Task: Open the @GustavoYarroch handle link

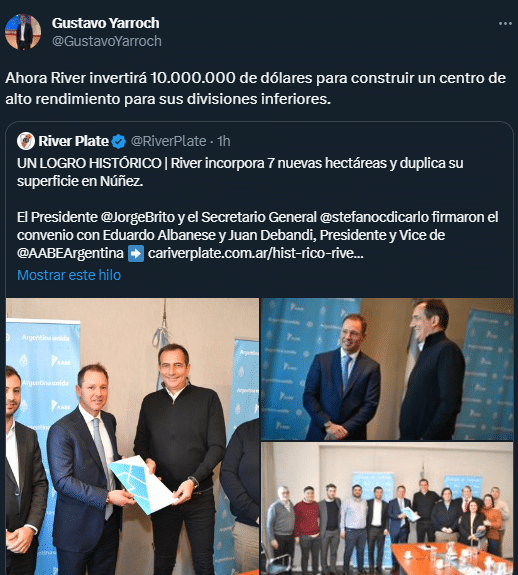Action: (107, 41)
